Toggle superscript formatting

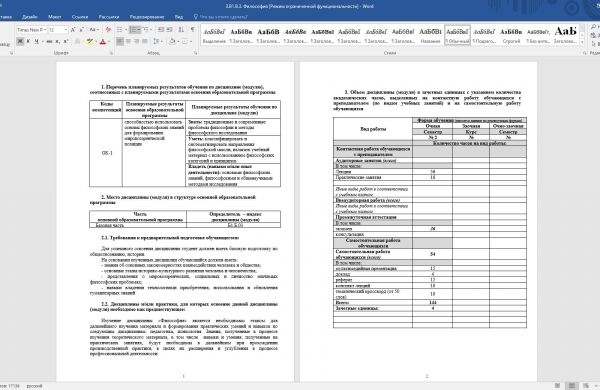pos(65,41)
